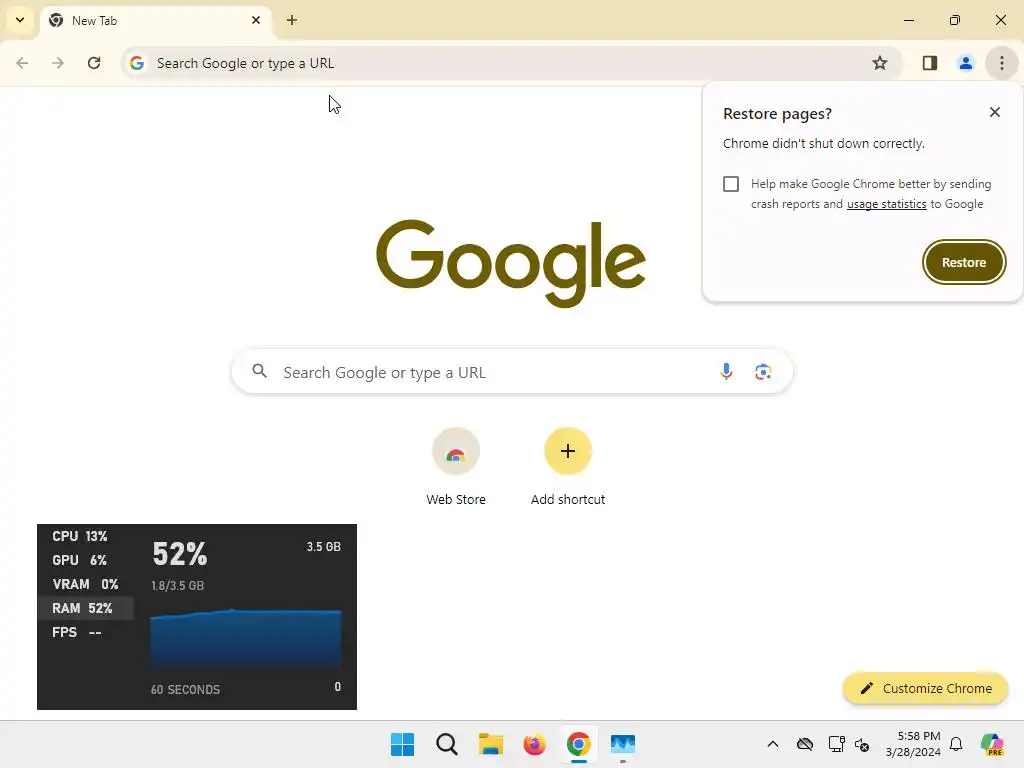Open the notifications bell
This screenshot has height=768, width=1024.
click(956, 744)
